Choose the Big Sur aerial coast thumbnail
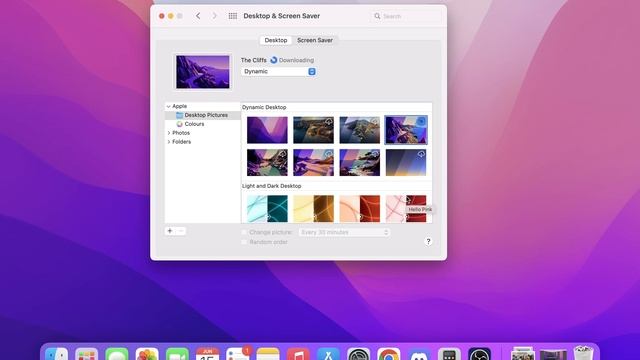This screenshot has height=360, width=640. pyautogui.click(x=313, y=130)
